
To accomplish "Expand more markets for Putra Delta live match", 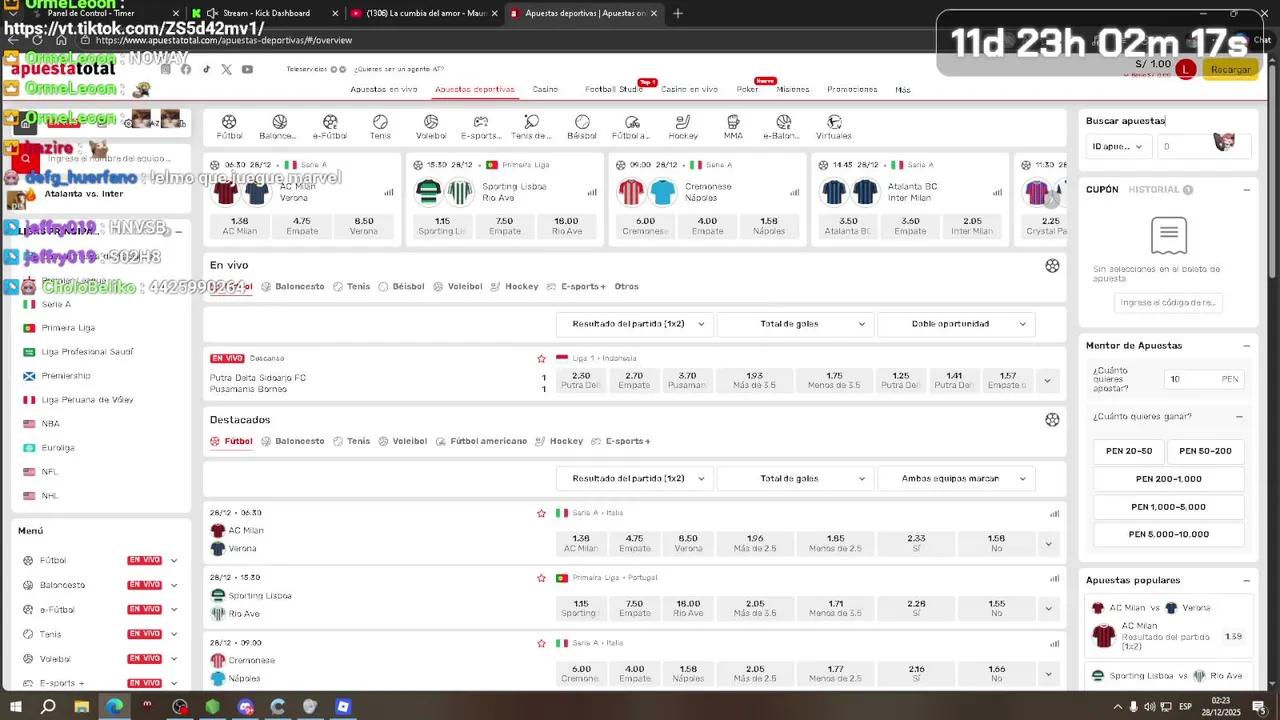I will click(x=1047, y=381).
